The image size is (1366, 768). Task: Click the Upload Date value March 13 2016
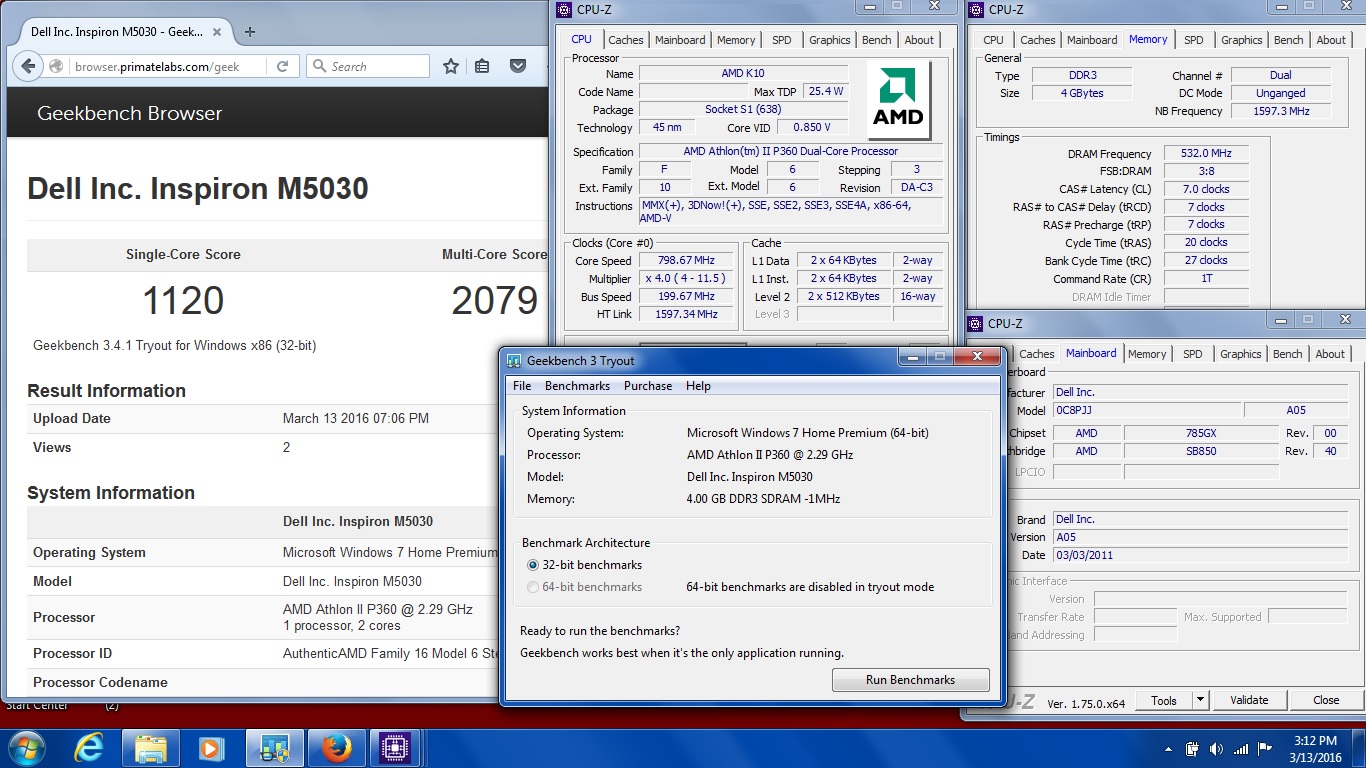pos(356,419)
